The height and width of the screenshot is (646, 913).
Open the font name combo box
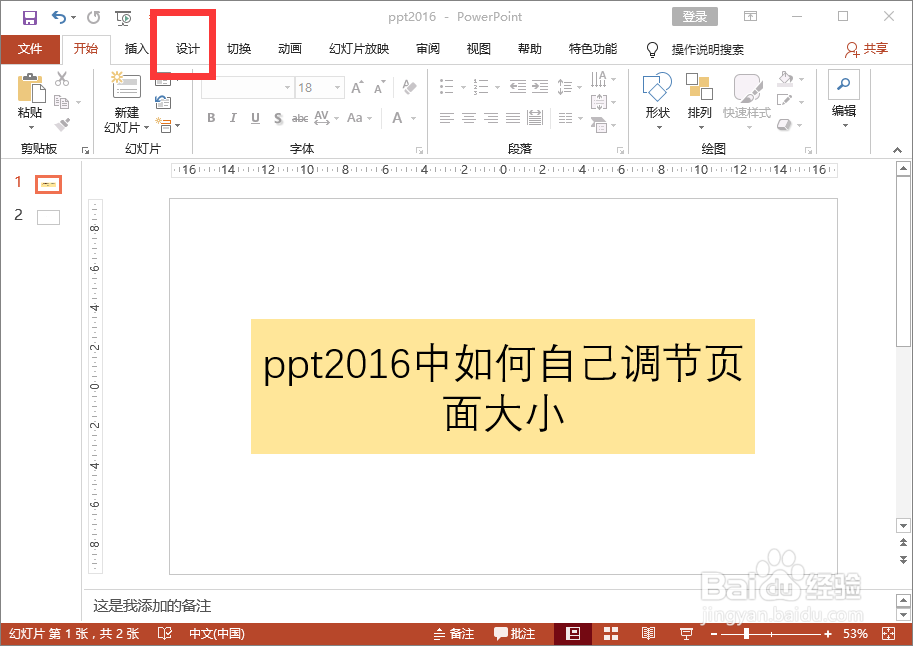click(x=247, y=87)
